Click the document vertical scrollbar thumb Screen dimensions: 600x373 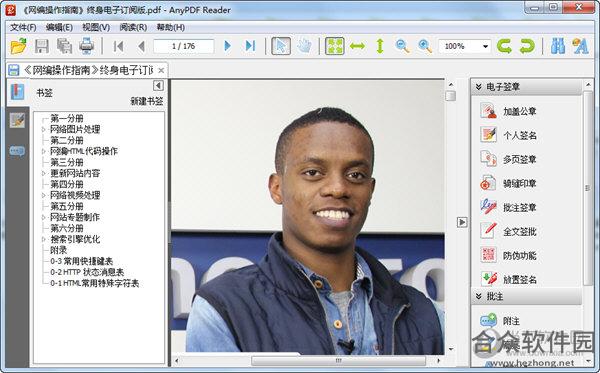(x=451, y=96)
